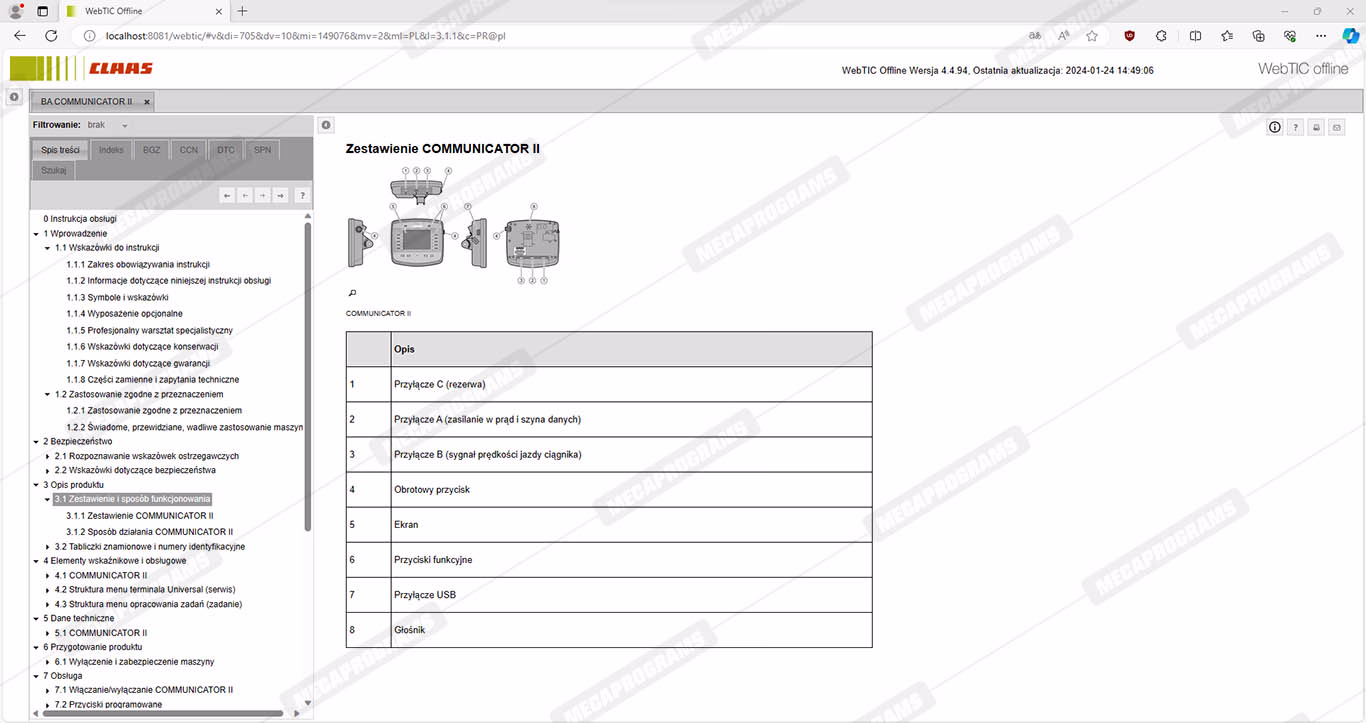Open navigation help question mark in the contents panel
This screenshot has width=1366, height=723.
[302, 196]
